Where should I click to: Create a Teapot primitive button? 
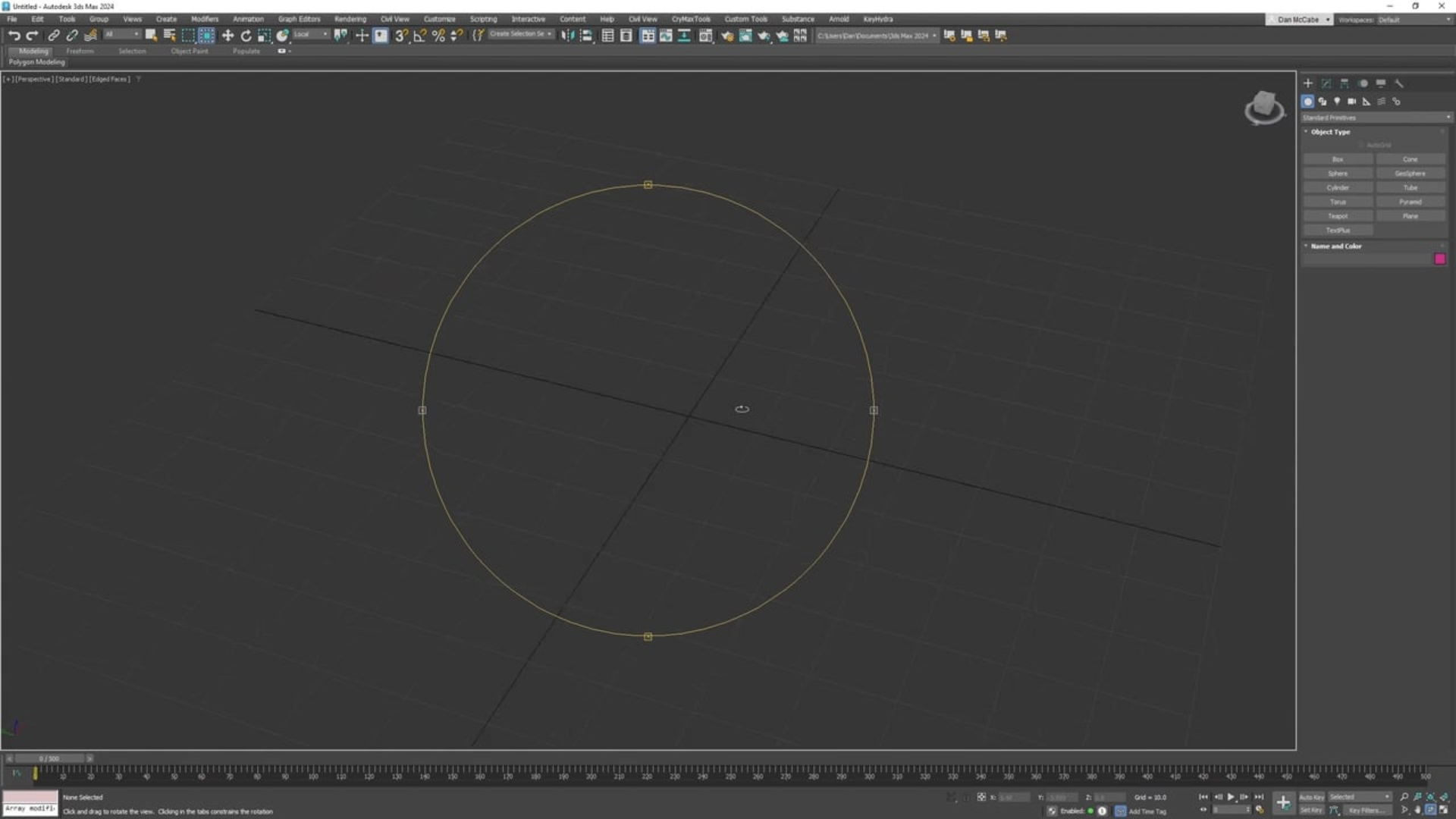(1337, 216)
